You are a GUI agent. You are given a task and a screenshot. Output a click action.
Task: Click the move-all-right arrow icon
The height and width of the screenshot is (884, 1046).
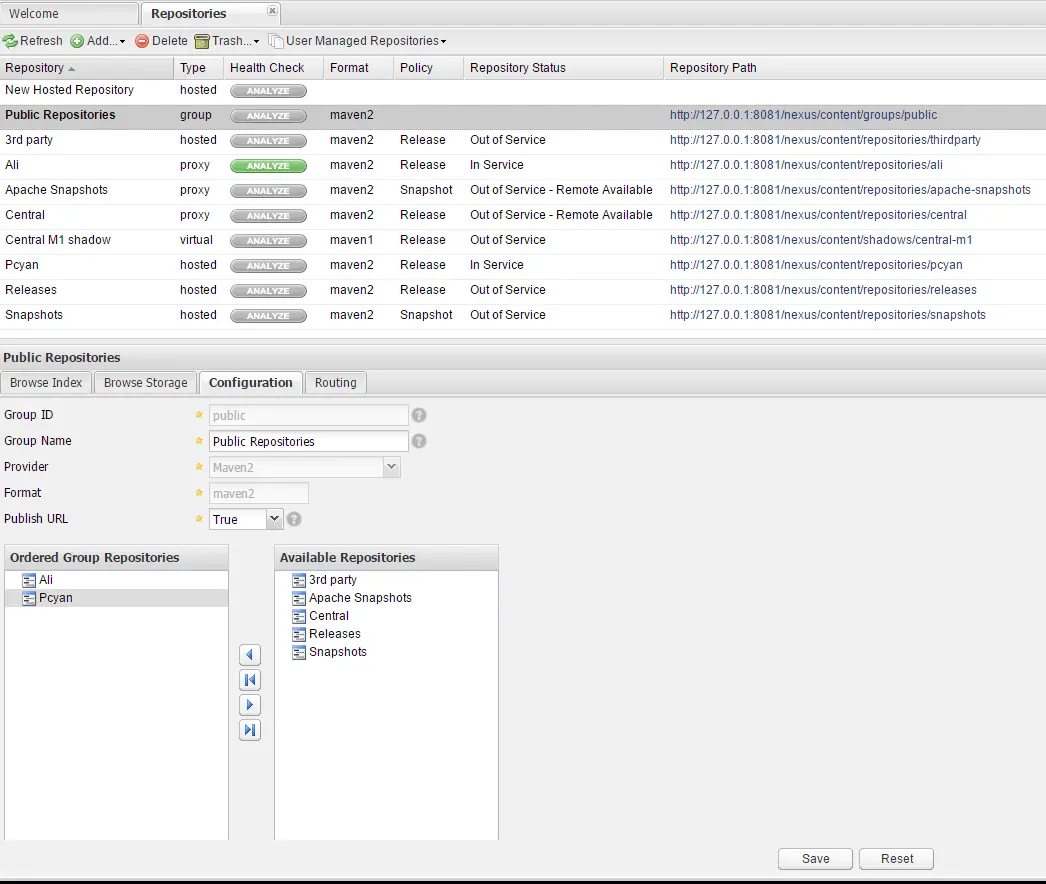(x=250, y=730)
